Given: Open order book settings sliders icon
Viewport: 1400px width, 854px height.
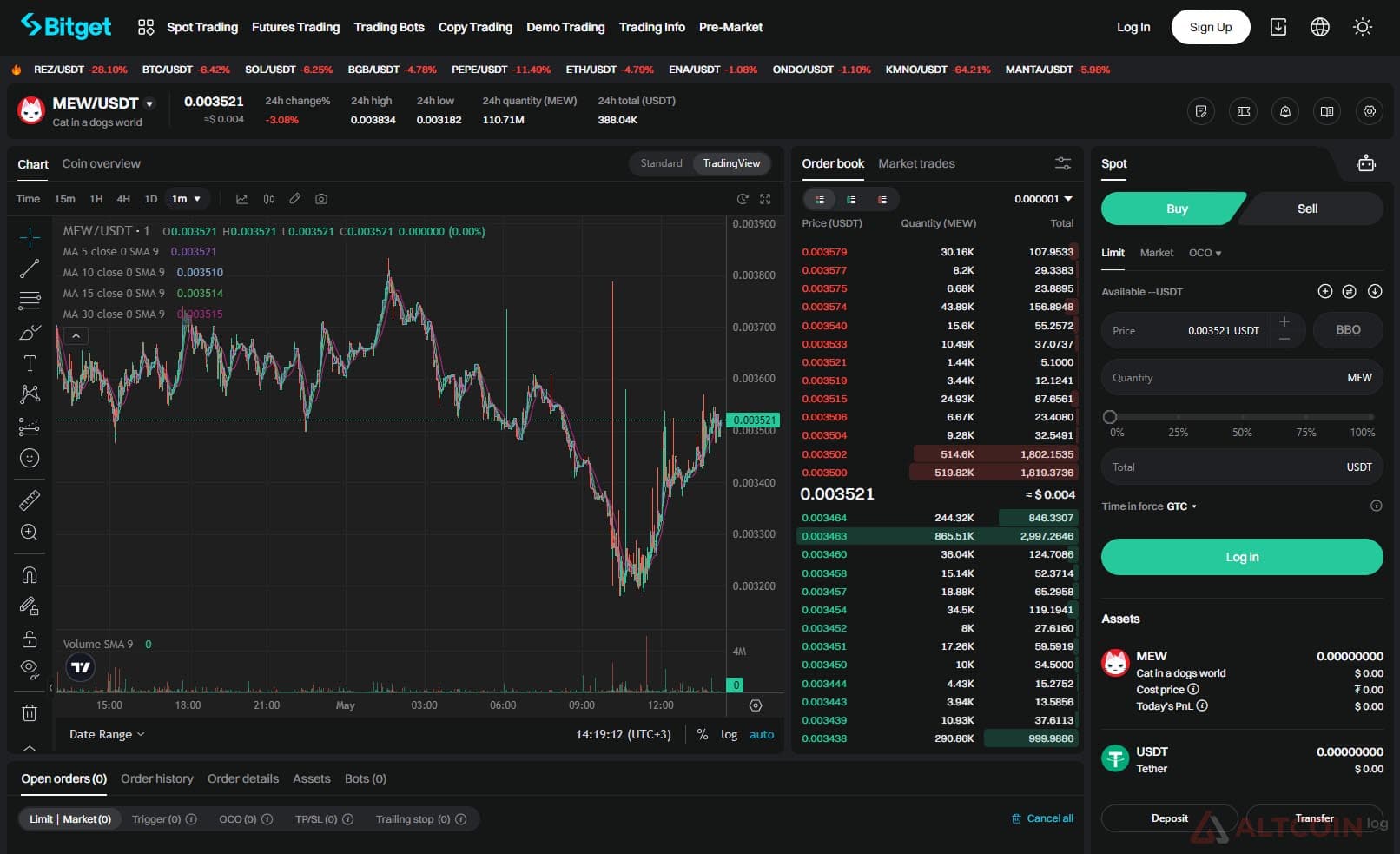Looking at the screenshot, I should pyautogui.click(x=1063, y=163).
